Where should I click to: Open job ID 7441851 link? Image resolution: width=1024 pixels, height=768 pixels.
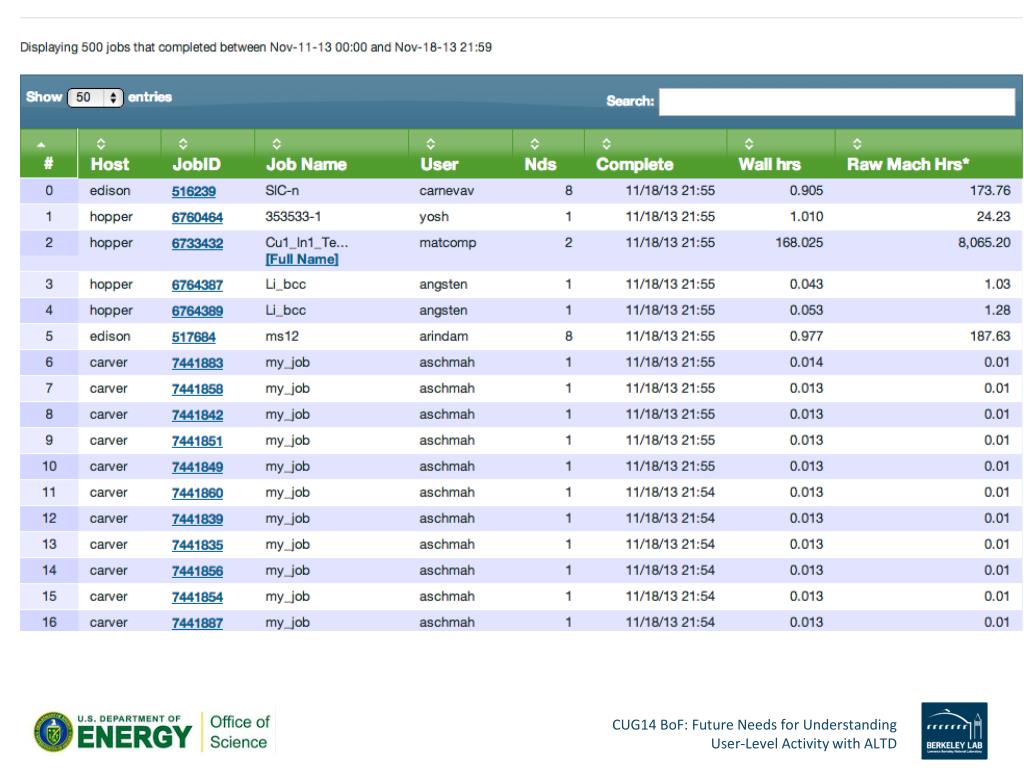click(197, 441)
